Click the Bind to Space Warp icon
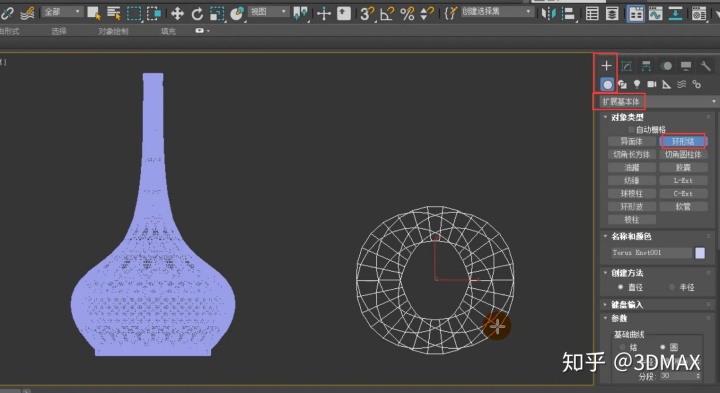Viewport: 720px width, 393px height. click(x=28, y=13)
